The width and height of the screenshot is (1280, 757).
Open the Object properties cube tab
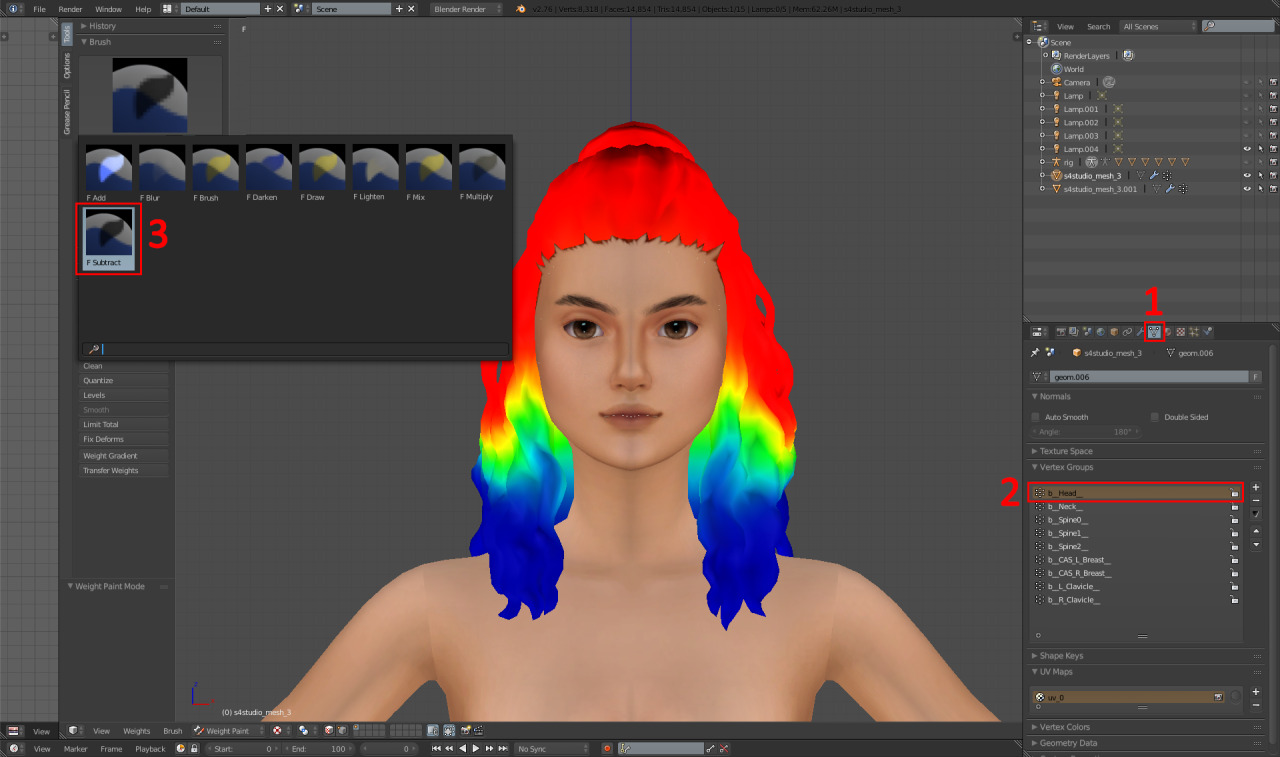pyautogui.click(x=1114, y=331)
